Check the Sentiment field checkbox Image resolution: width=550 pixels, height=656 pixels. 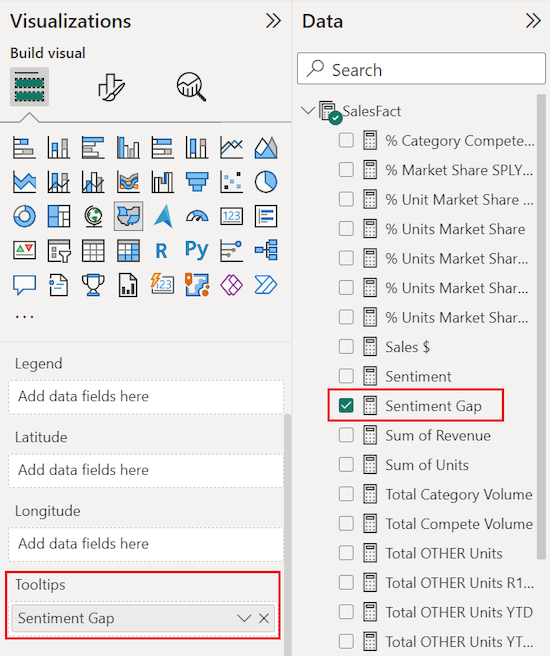[346, 376]
